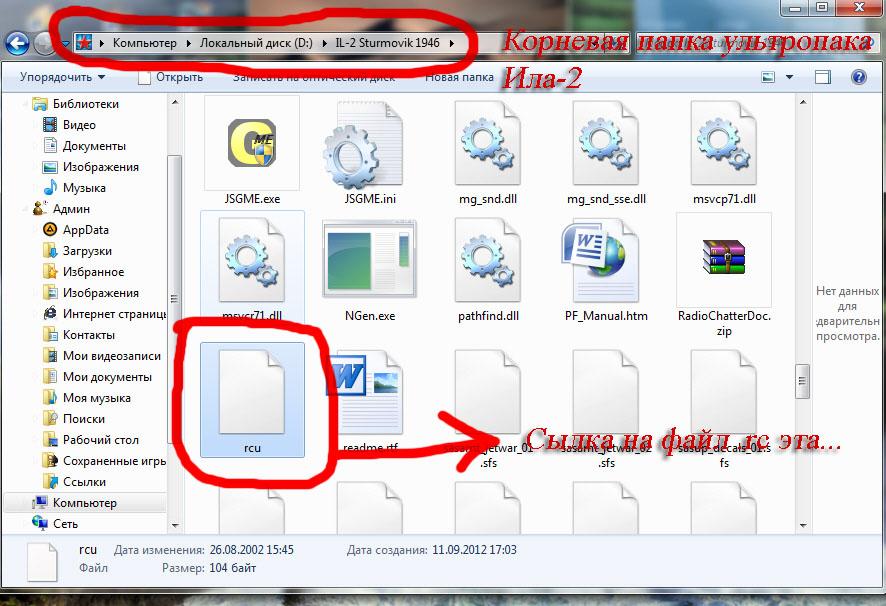Click the creation date 11.09.2012 17:03
The image size is (886, 606).
click(x=474, y=549)
